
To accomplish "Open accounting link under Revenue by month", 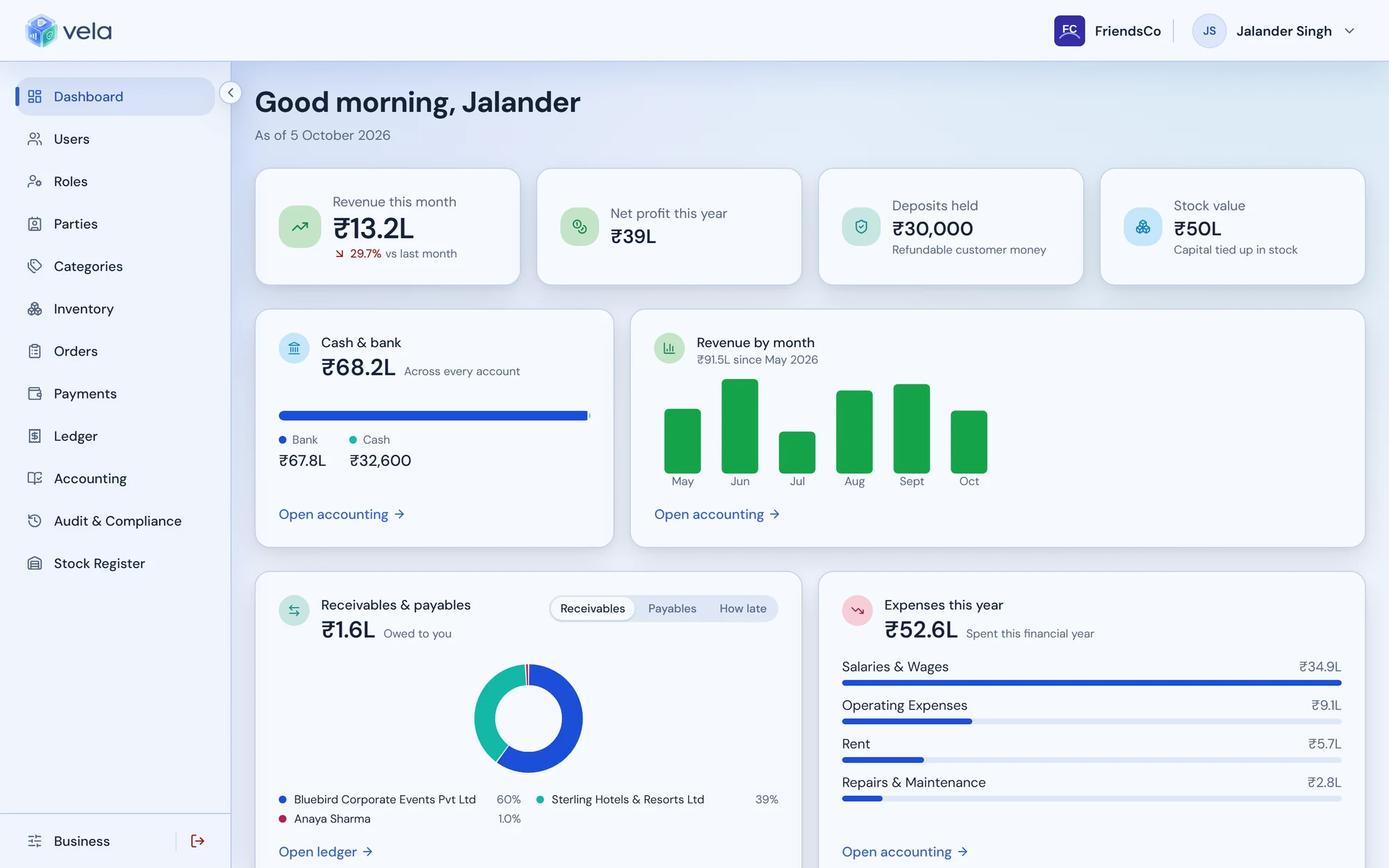I will tap(717, 514).
